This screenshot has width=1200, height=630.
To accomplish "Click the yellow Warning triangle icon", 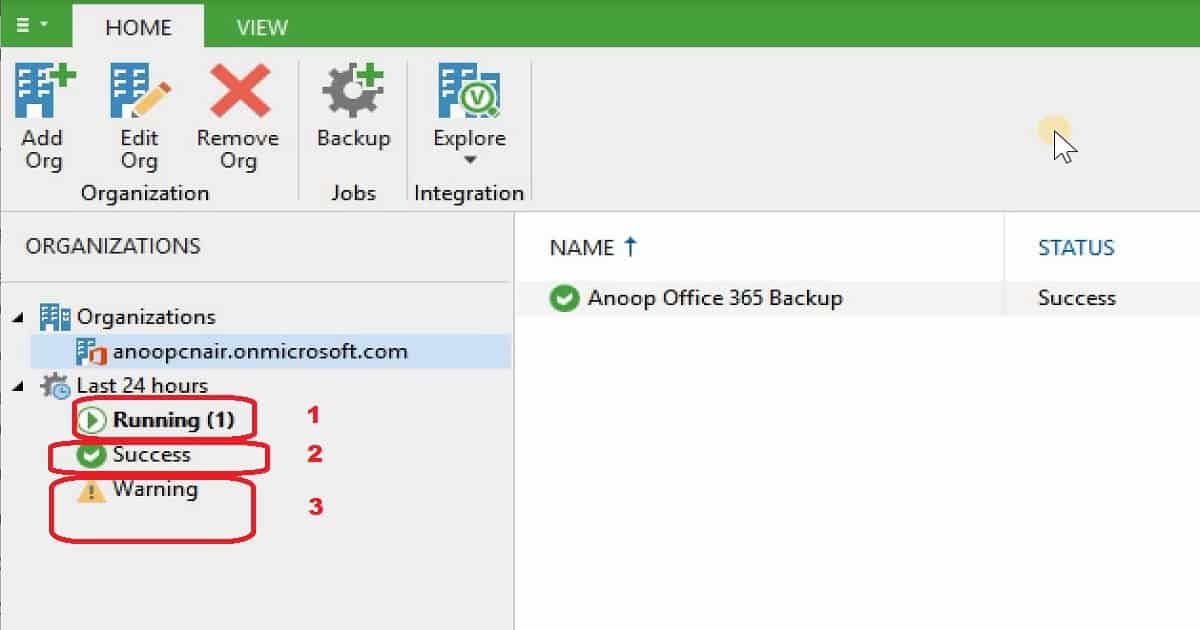I will click(91, 490).
